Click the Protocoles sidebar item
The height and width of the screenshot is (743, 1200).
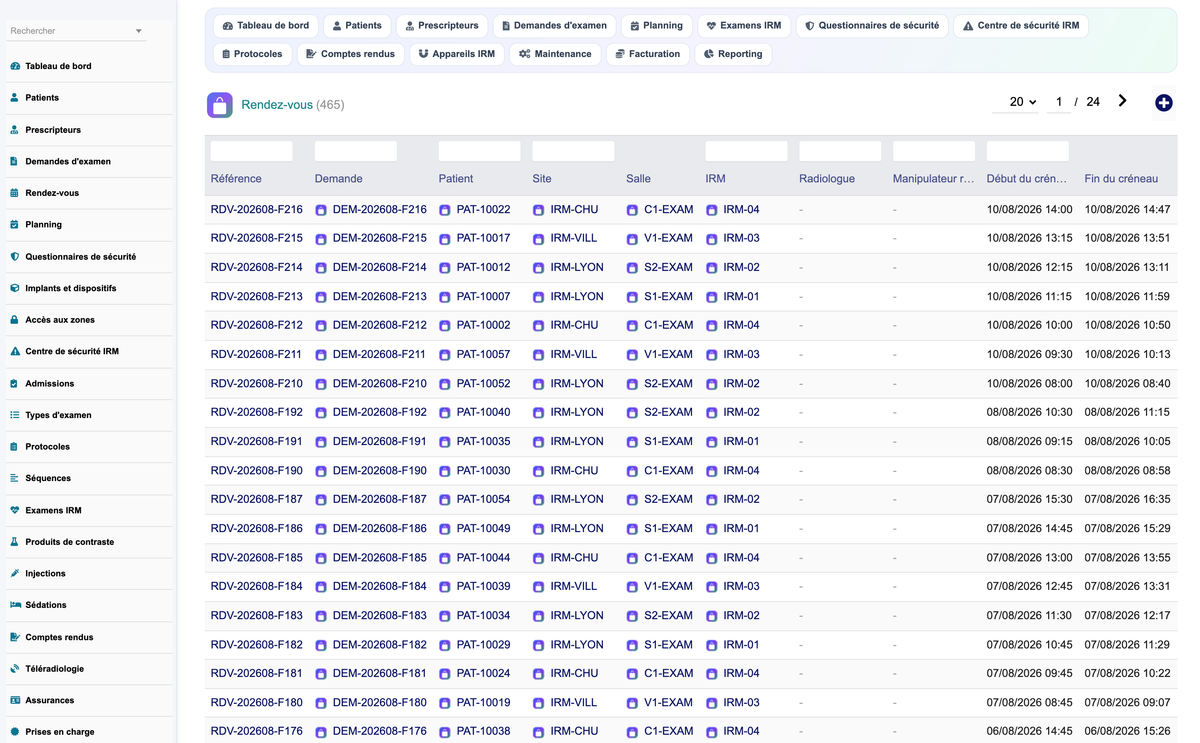pos(88,447)
